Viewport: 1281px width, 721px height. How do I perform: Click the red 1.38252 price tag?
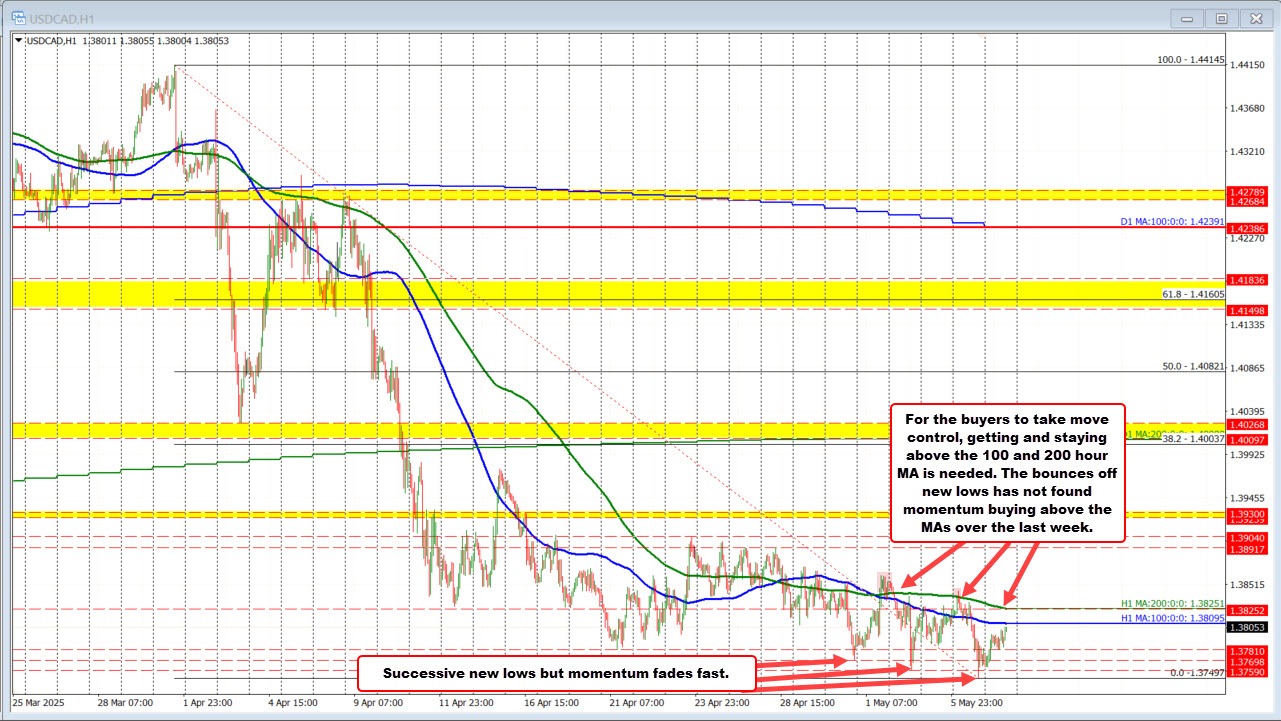pyautogui.click(x=1248, y=610)
